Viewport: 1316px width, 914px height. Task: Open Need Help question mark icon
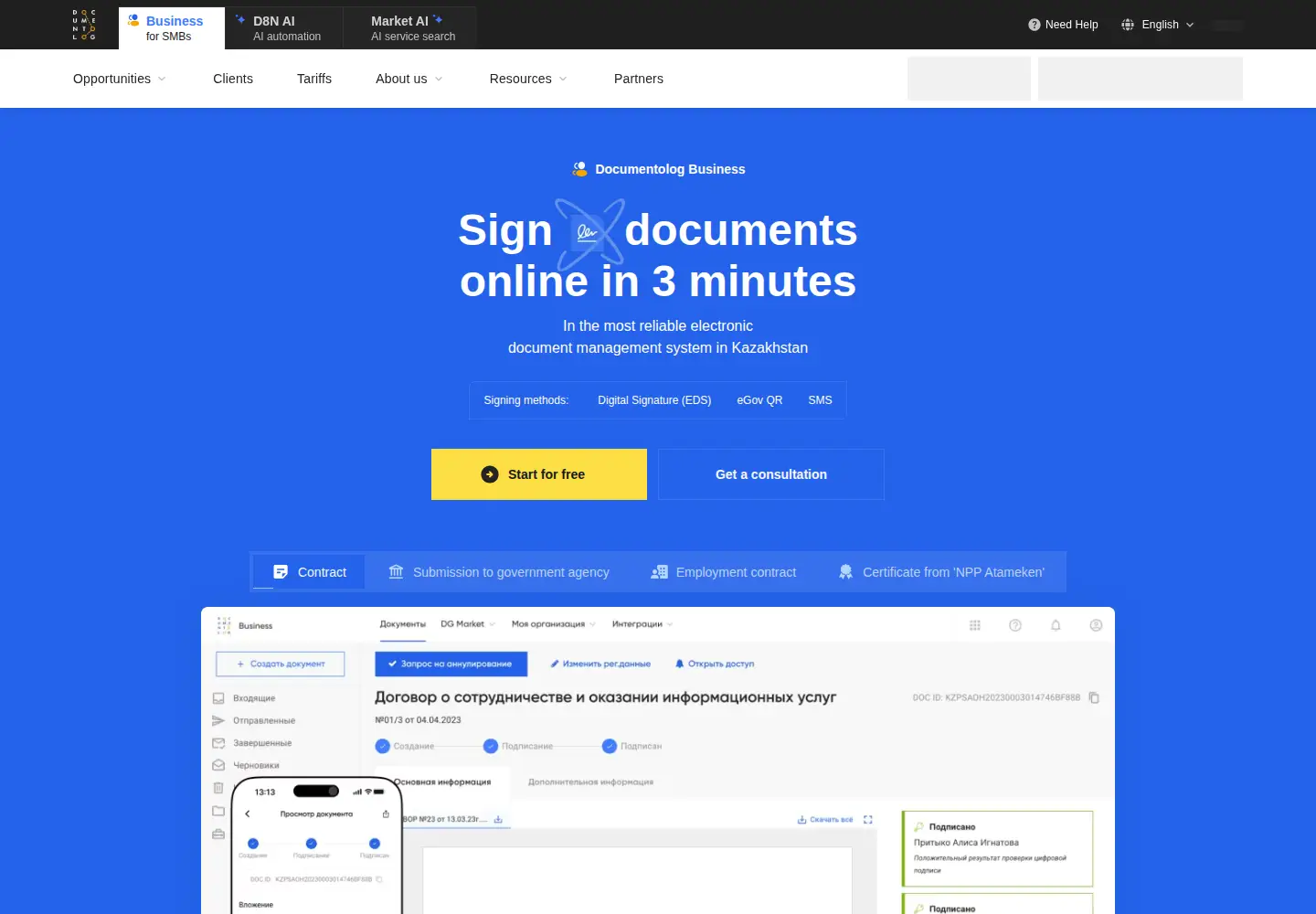[x=1035, y=25]
